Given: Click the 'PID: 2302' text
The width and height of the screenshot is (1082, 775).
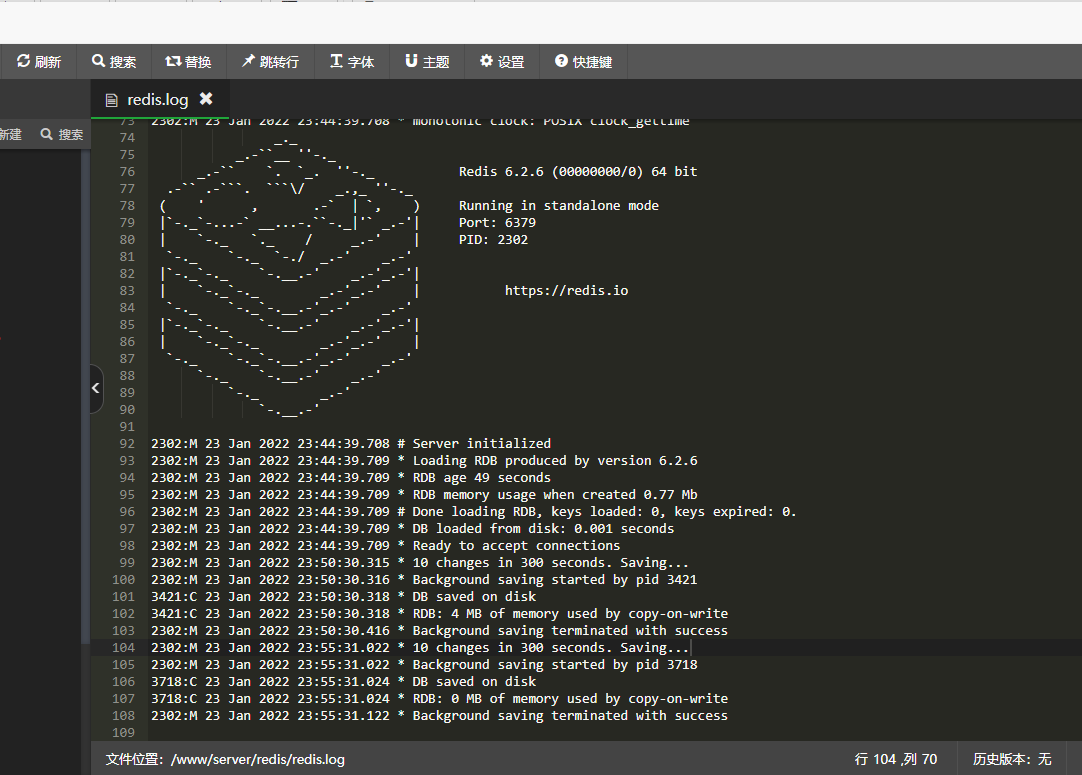Looking at the screenshot, I should point(493,239).
